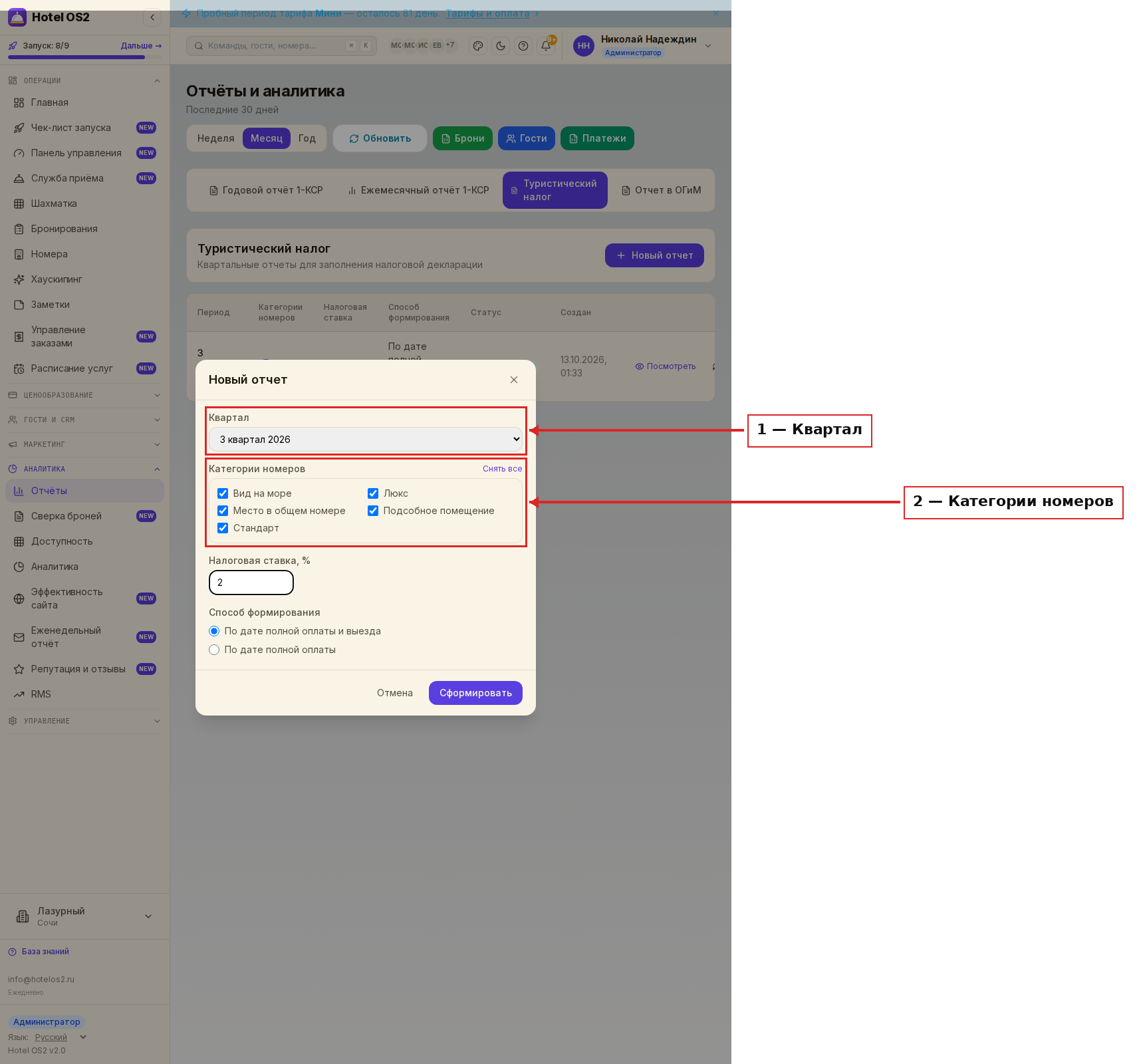Open Шахматка in sidebar
The height and width of the screenshot is (1064, 1139).
point(84,203)
